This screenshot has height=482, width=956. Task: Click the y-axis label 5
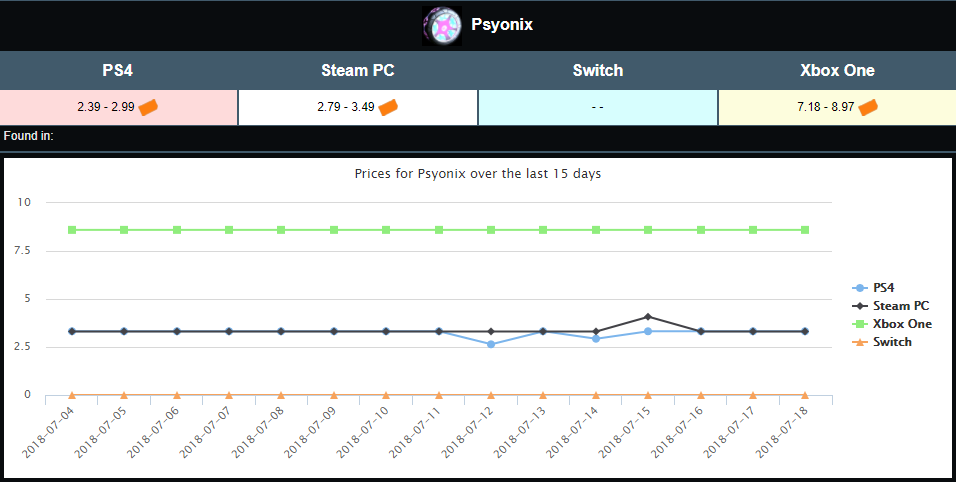pos(27,299)
